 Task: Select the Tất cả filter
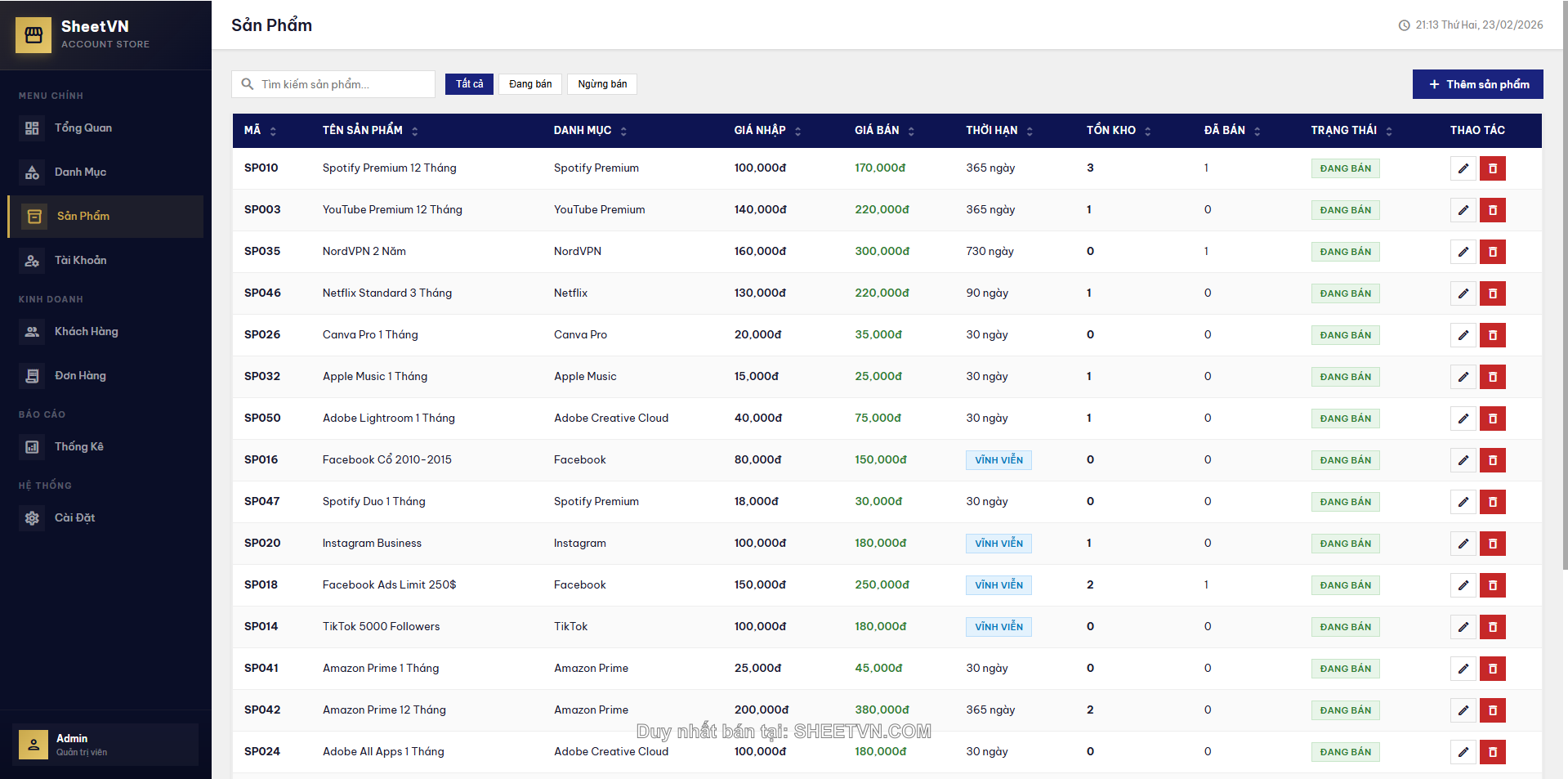[x=469, y=84]
